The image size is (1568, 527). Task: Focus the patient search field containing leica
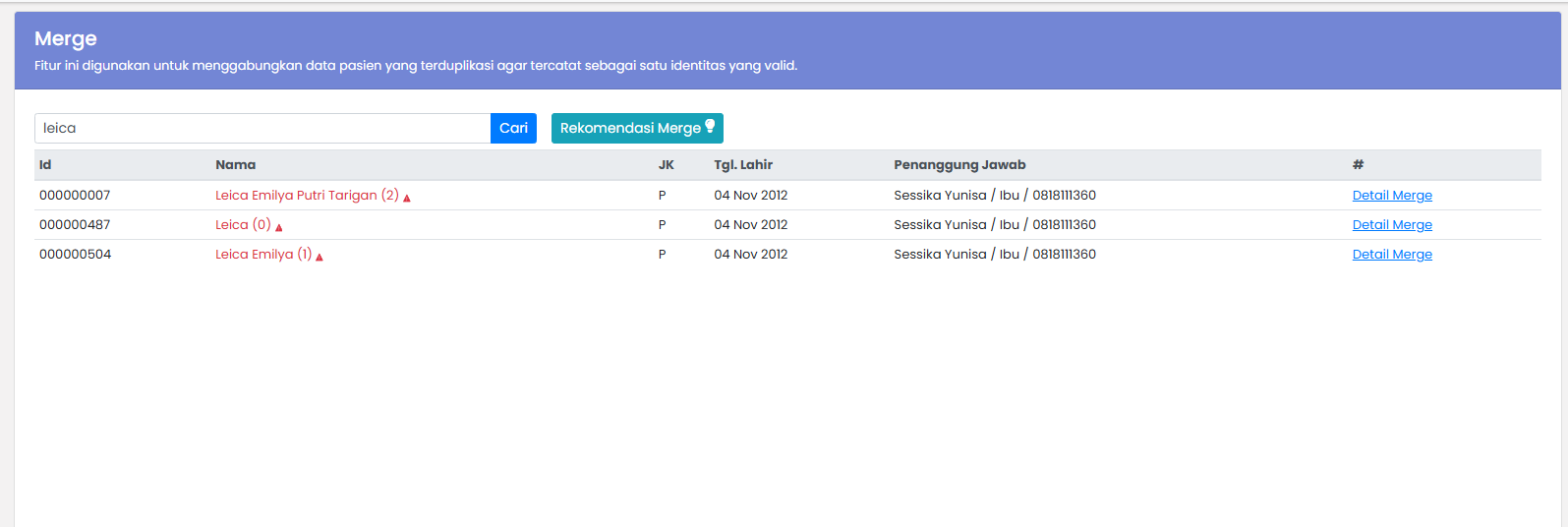click(262, 128)
